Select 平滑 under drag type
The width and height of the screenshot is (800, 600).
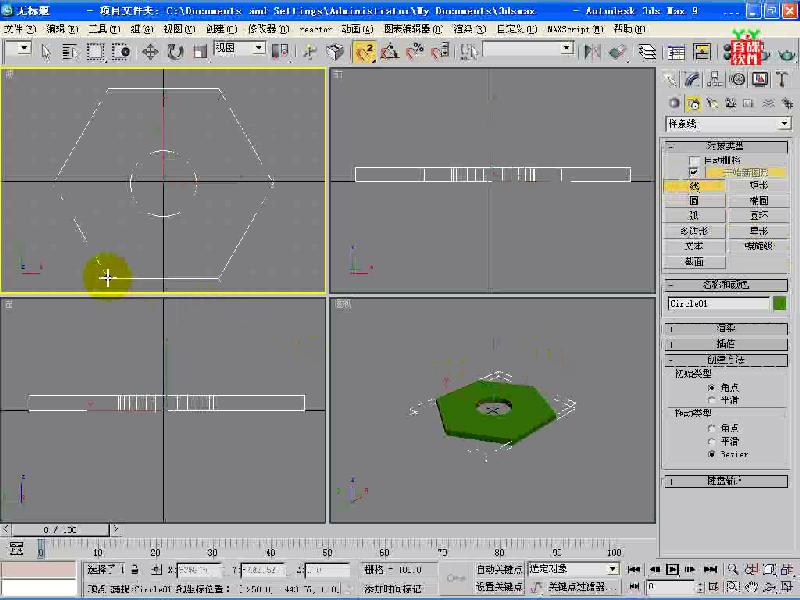pos(712,441)
